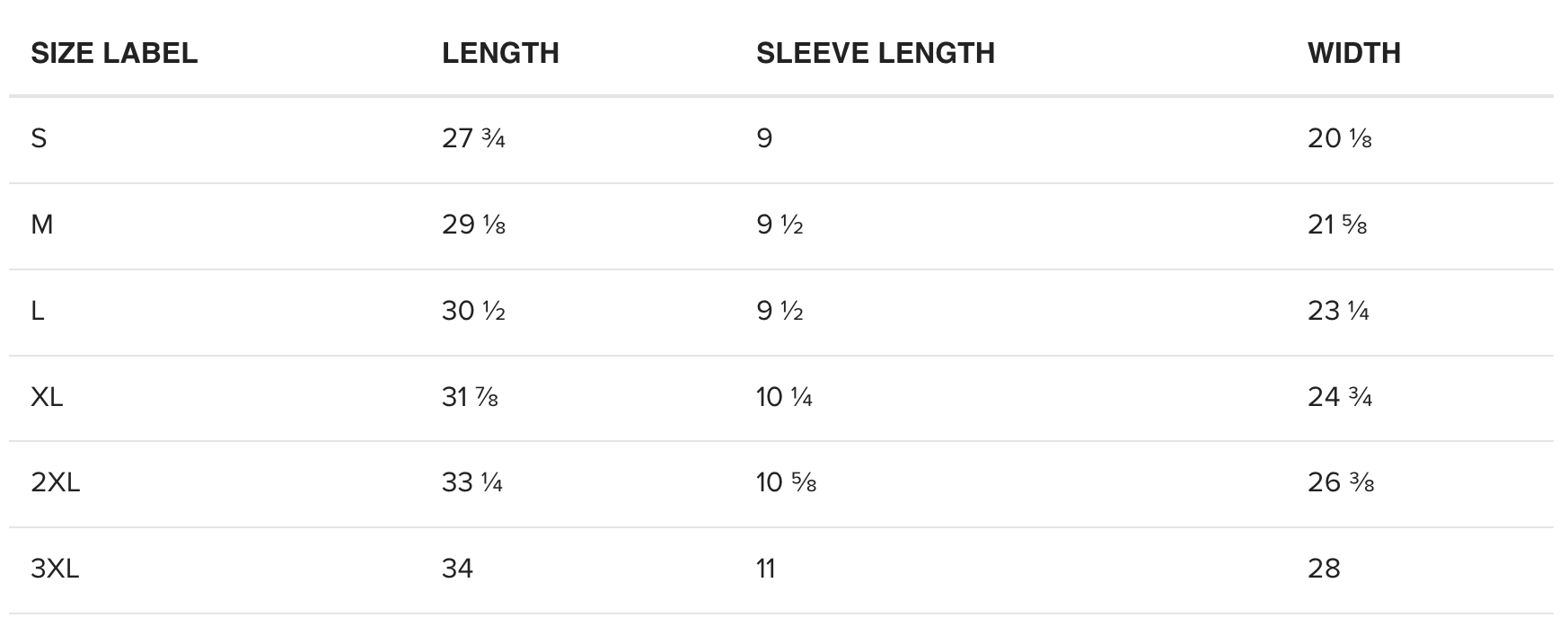Click the 21 ⅝ width value
Screen dimensions: 1568x618
1337,225
